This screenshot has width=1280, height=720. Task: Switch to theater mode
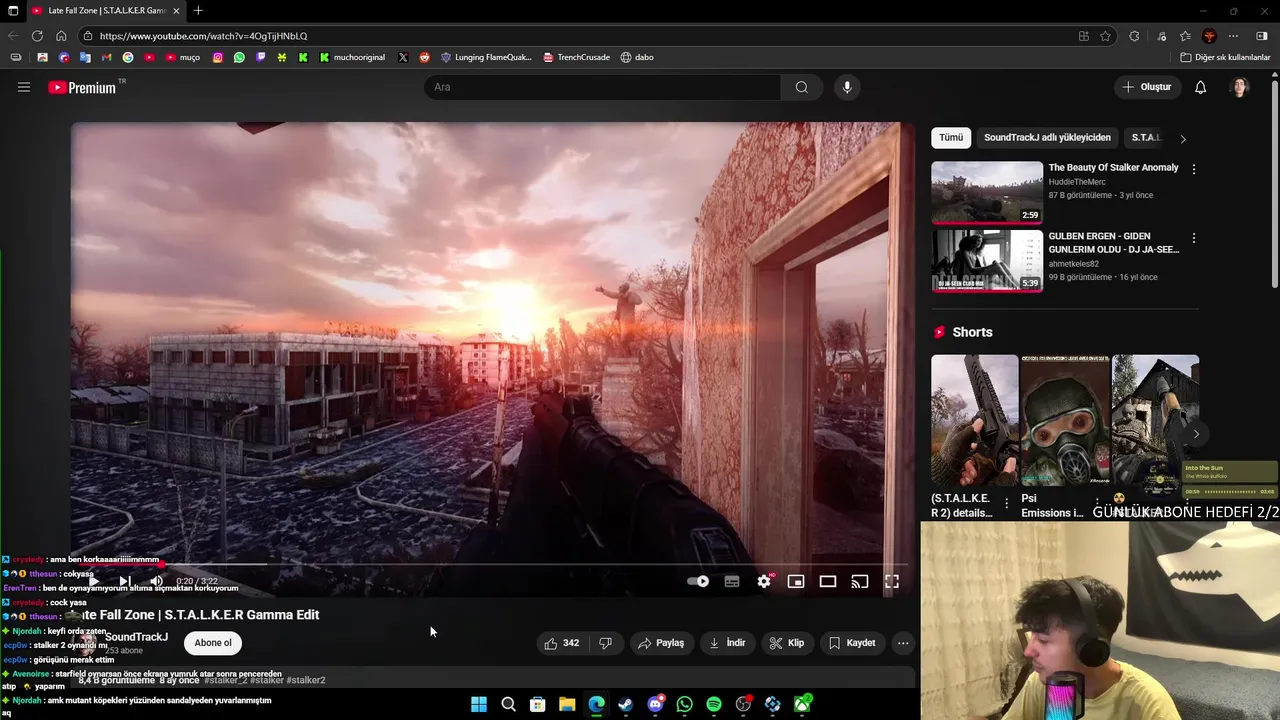828,581
